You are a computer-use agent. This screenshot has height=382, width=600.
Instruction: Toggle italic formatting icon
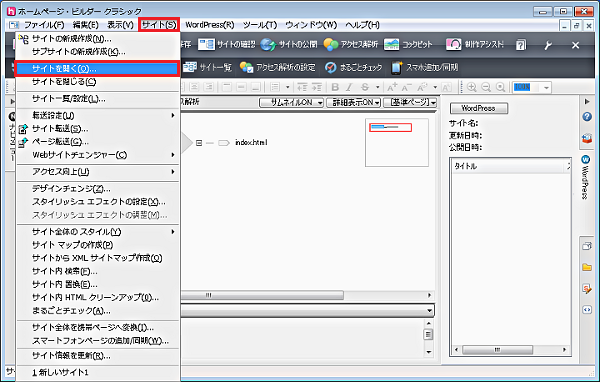coord(349,87)
